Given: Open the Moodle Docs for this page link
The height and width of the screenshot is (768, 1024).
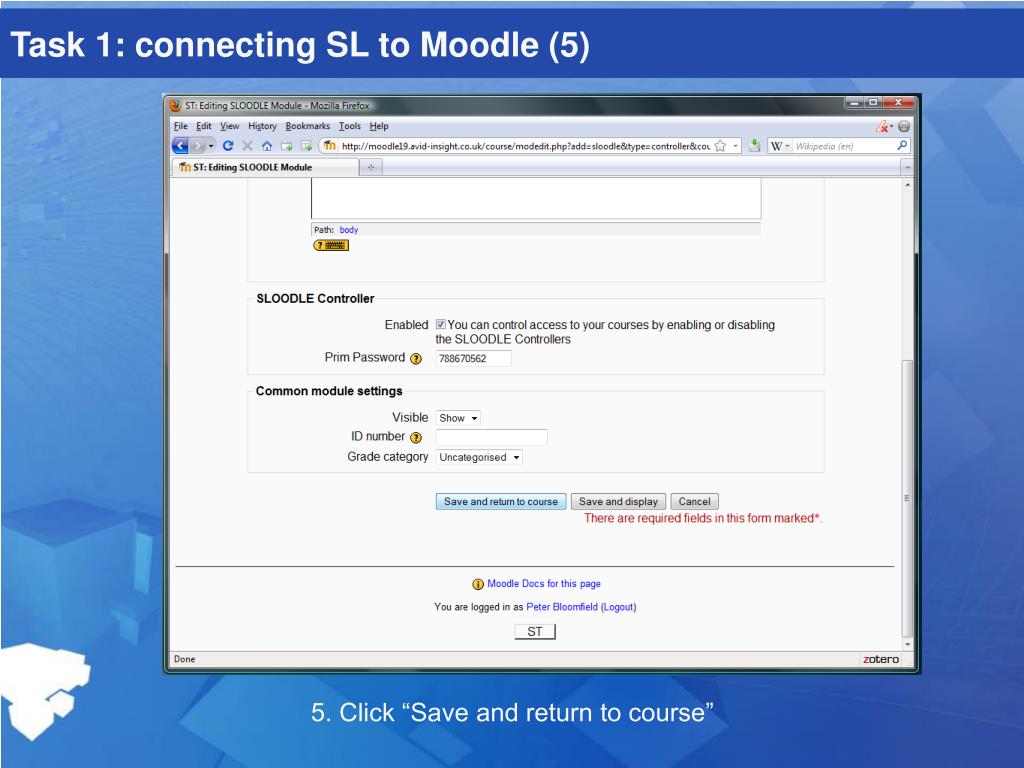Looking at the screenshot, I should [544, 584].
